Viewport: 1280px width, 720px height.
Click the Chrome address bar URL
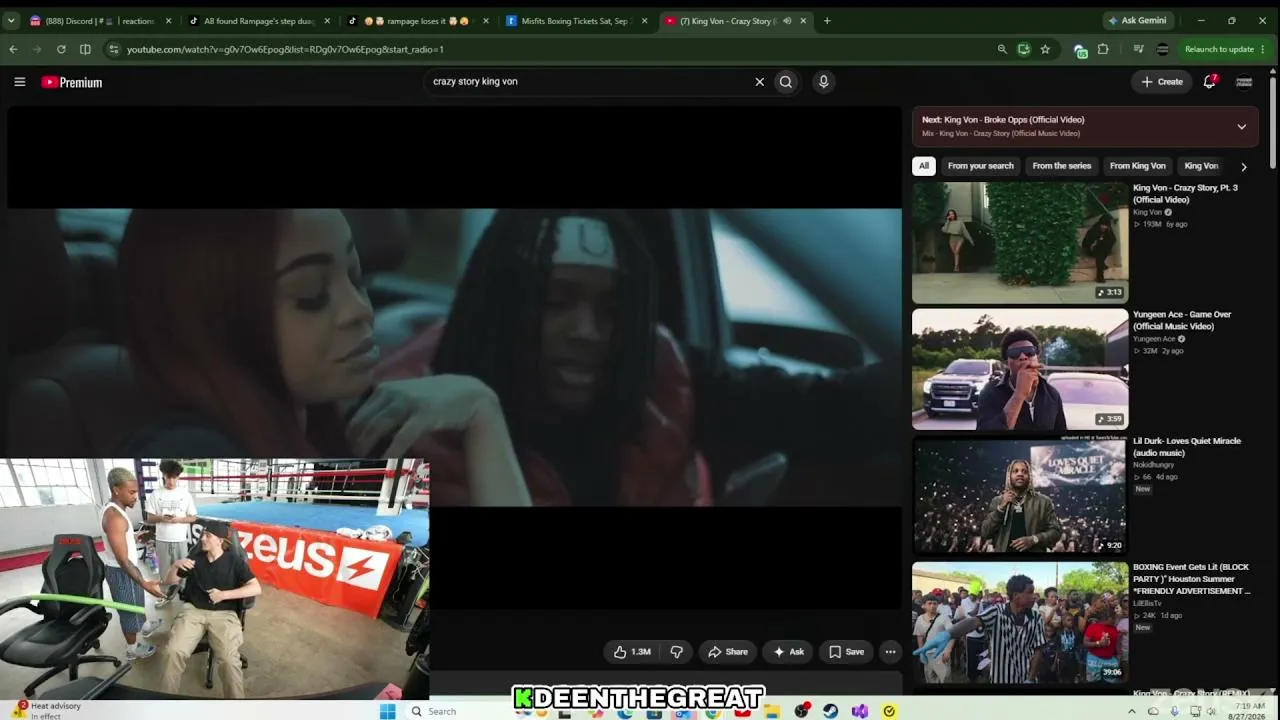tap(285, 49)
